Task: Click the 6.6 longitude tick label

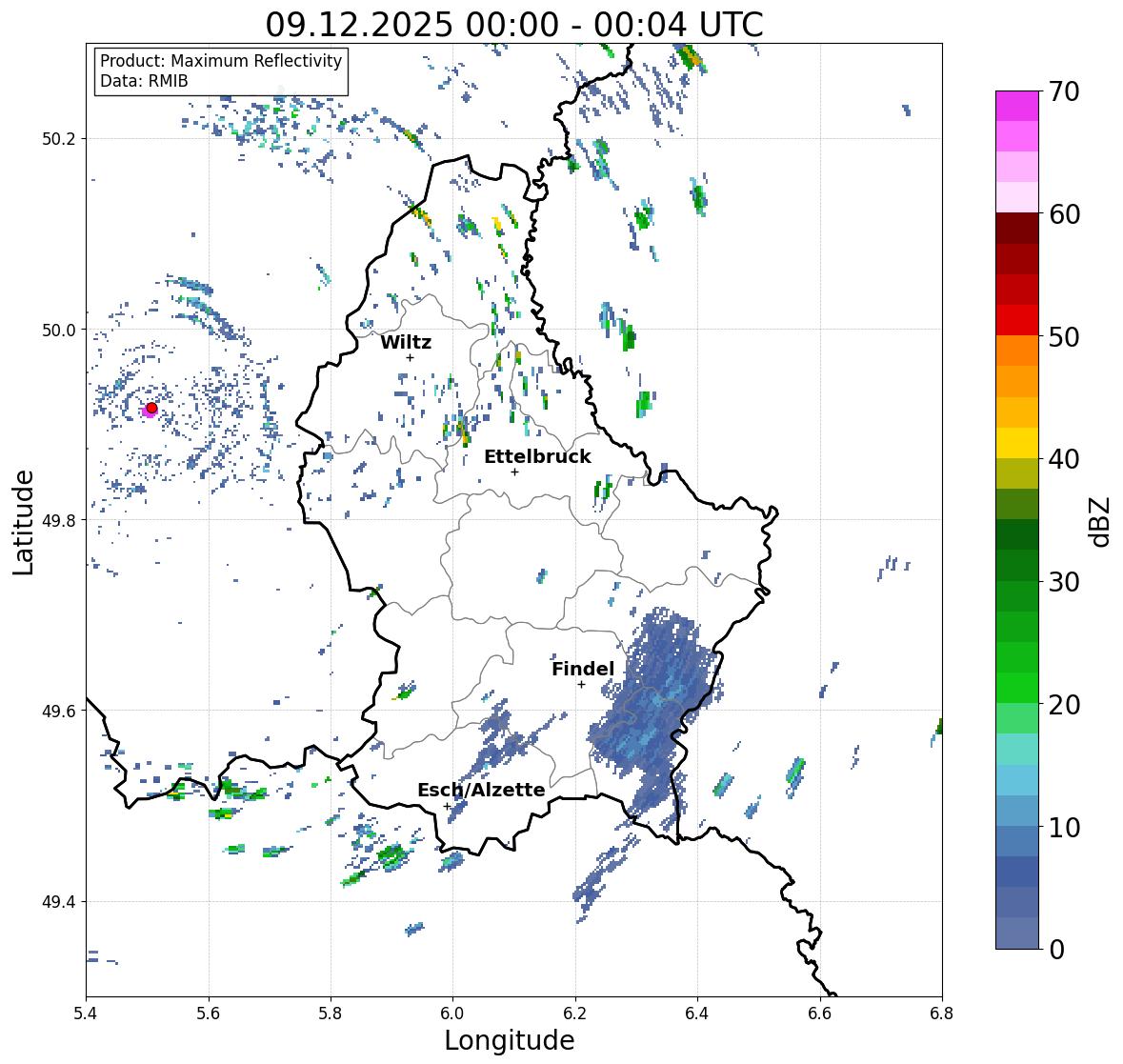Action: tap(820, 1014)
